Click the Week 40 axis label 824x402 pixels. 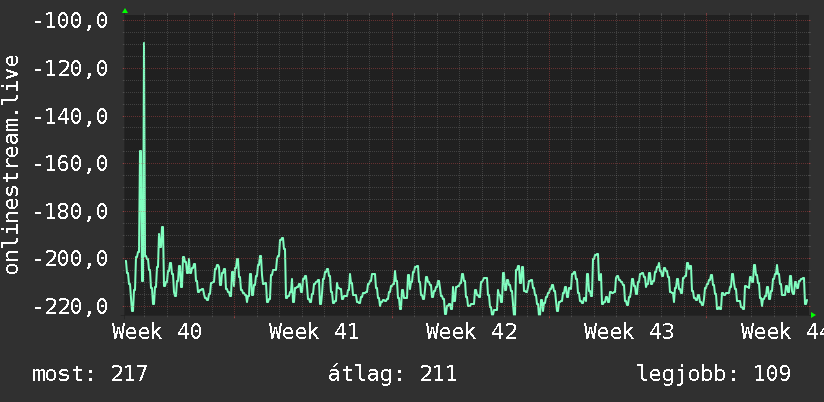click(157, 332)
